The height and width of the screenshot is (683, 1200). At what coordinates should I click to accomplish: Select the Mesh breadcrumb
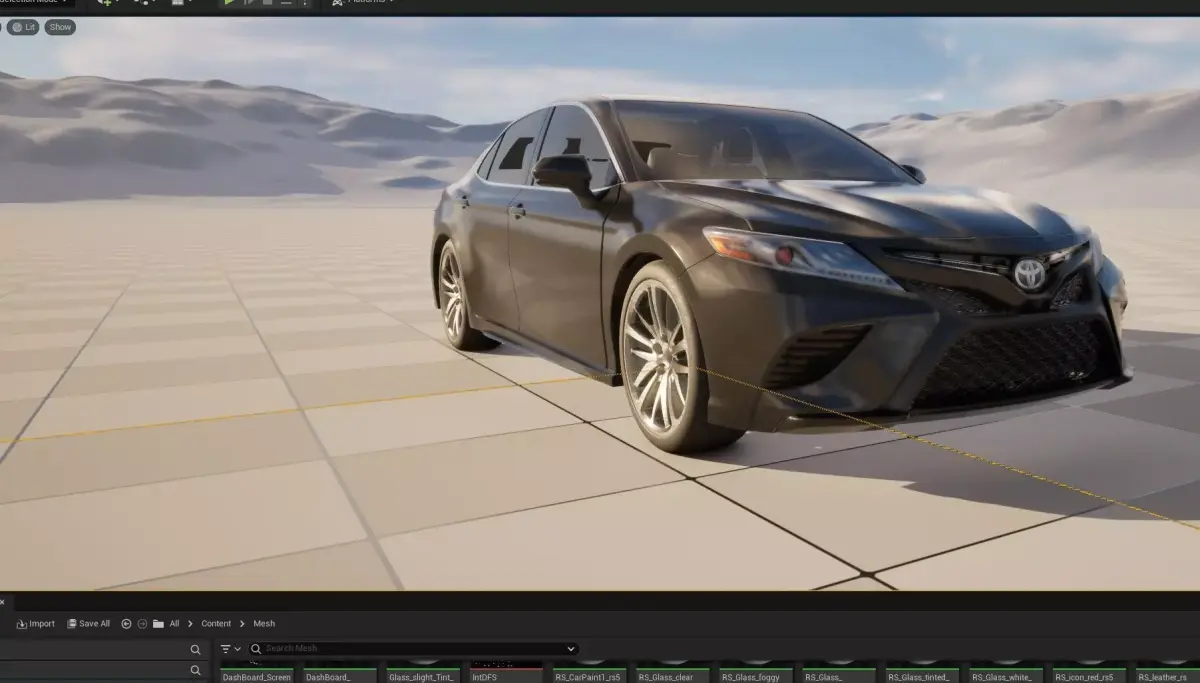pos(264,623)
